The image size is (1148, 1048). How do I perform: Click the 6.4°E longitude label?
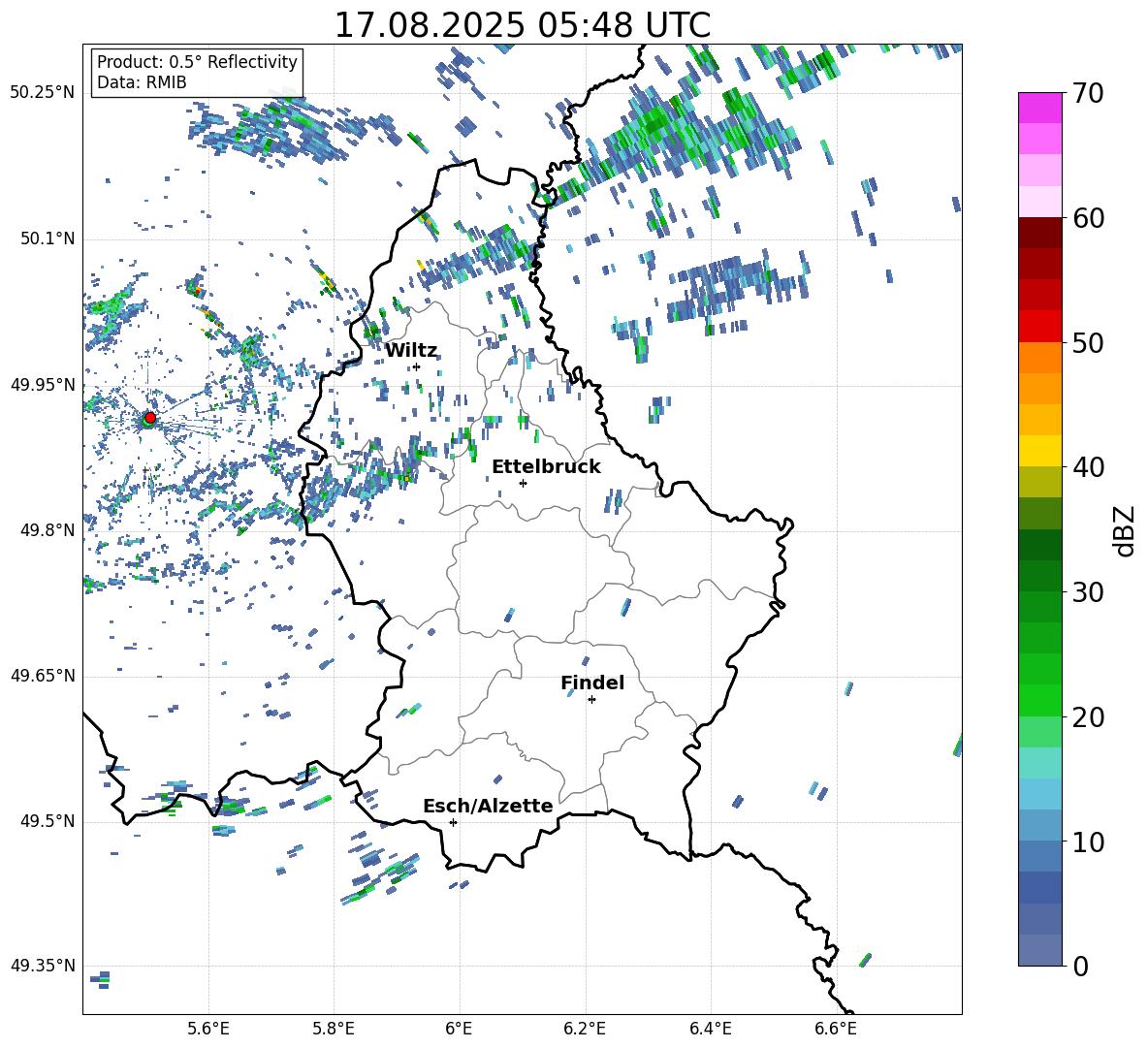pos(710,1029)
